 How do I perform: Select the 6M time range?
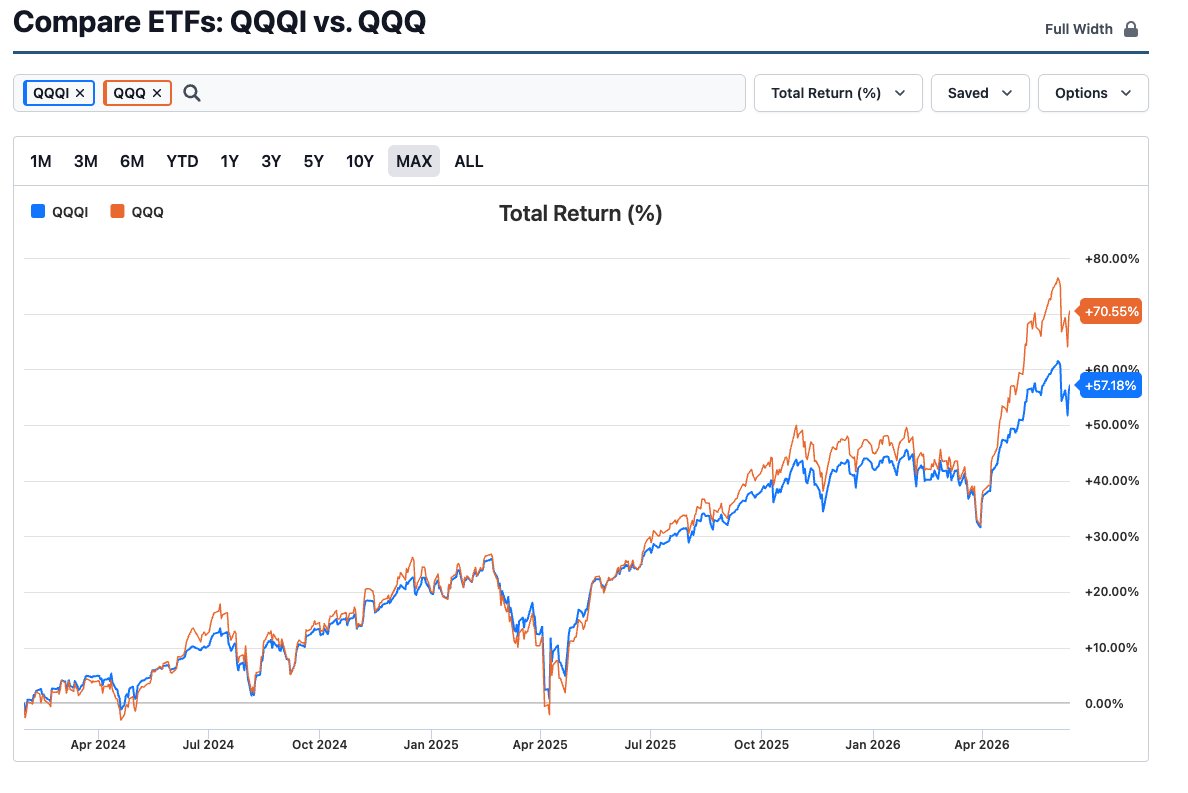coord(132,161)
